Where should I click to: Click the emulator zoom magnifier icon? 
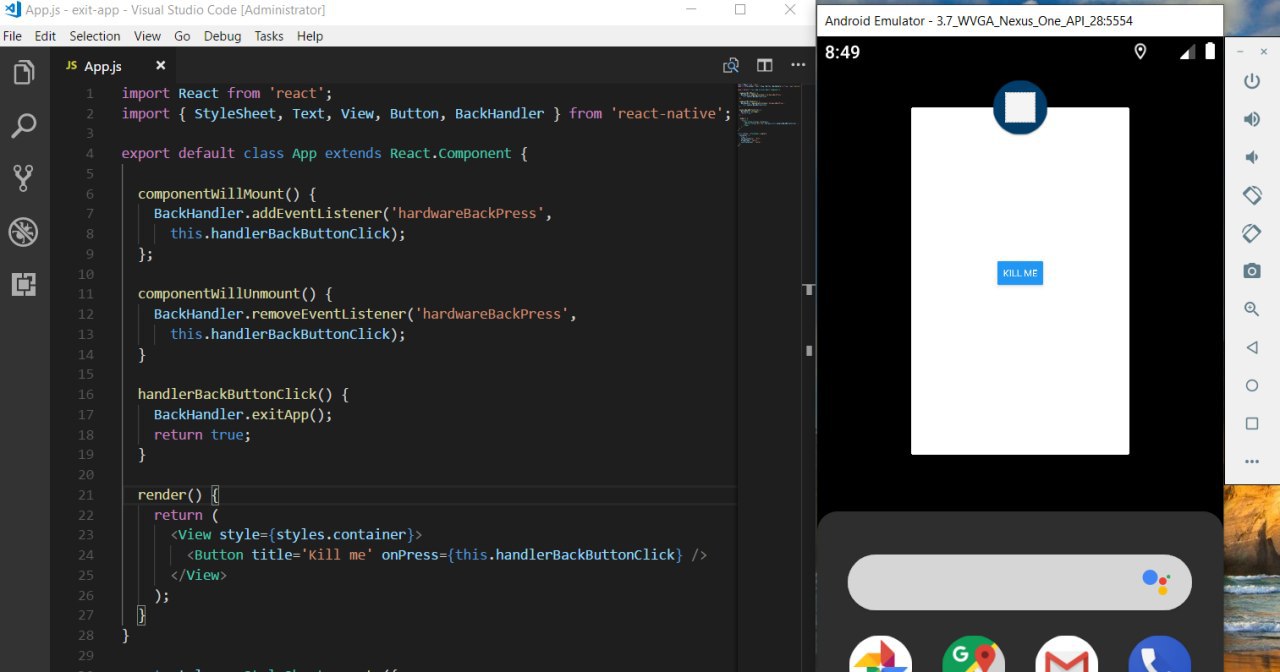[x=1251, y=309]
